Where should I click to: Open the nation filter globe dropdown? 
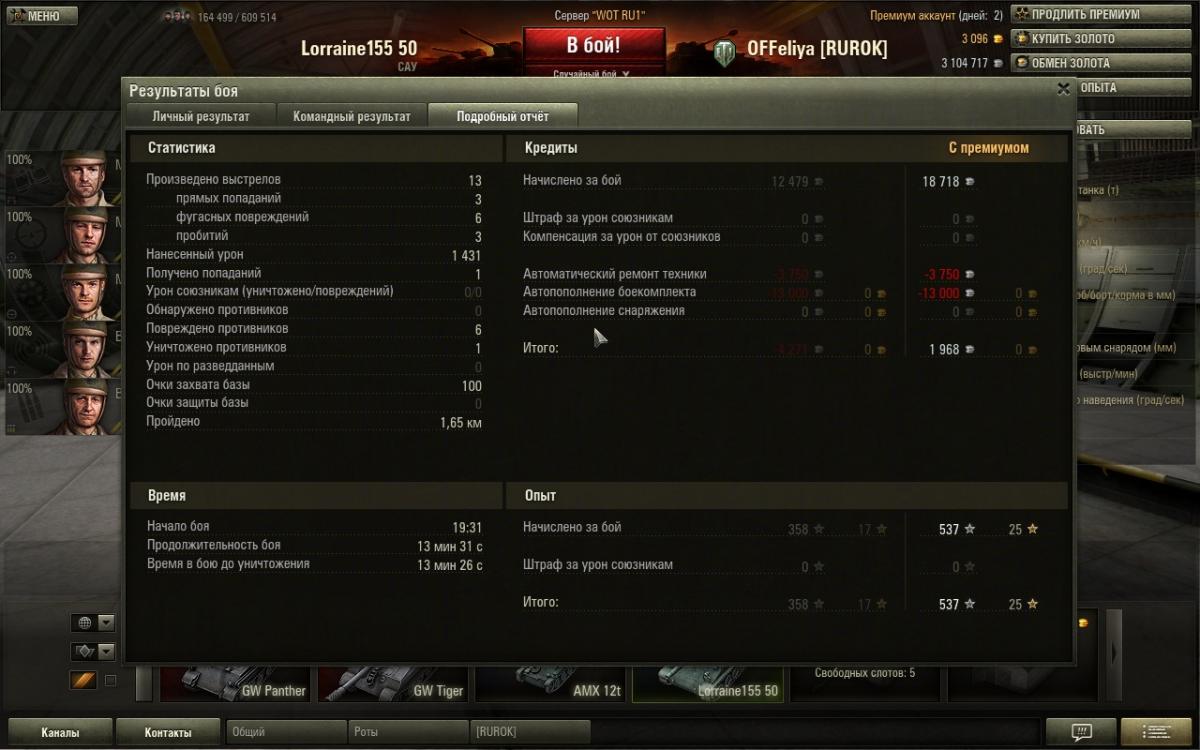coord(92,623)
